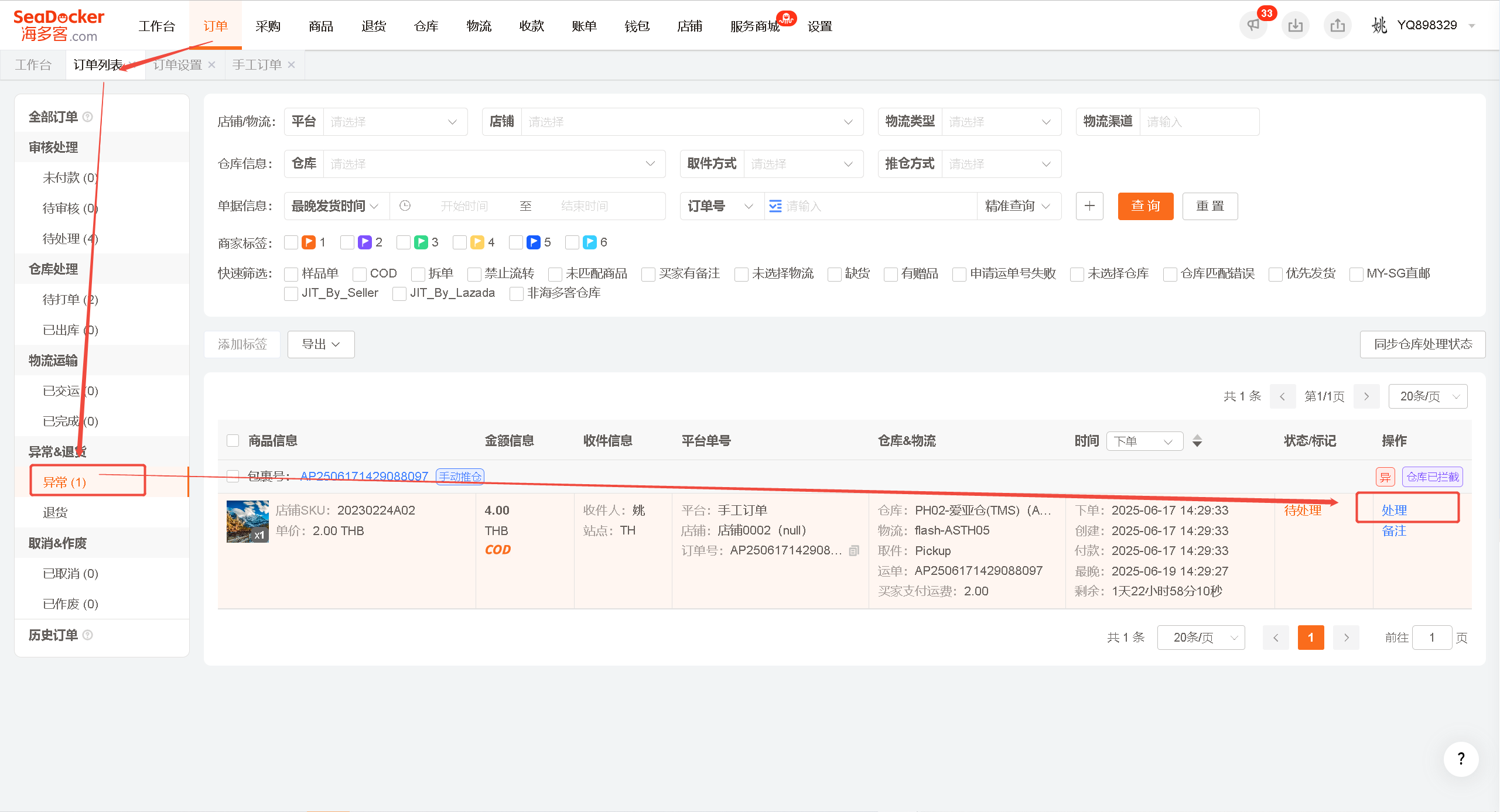Open the announcements megaphone icon
Image resolution: width=1500 pixels, height=812 pixels.
tap(1253, 25)
